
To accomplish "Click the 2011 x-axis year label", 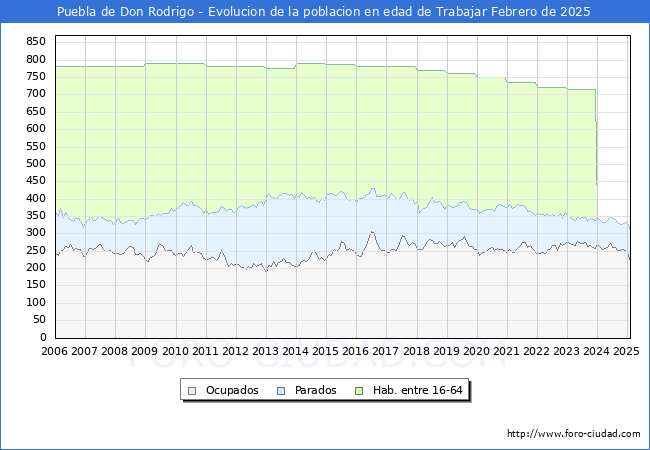I will pyautogui.click(x=205, y=351).
